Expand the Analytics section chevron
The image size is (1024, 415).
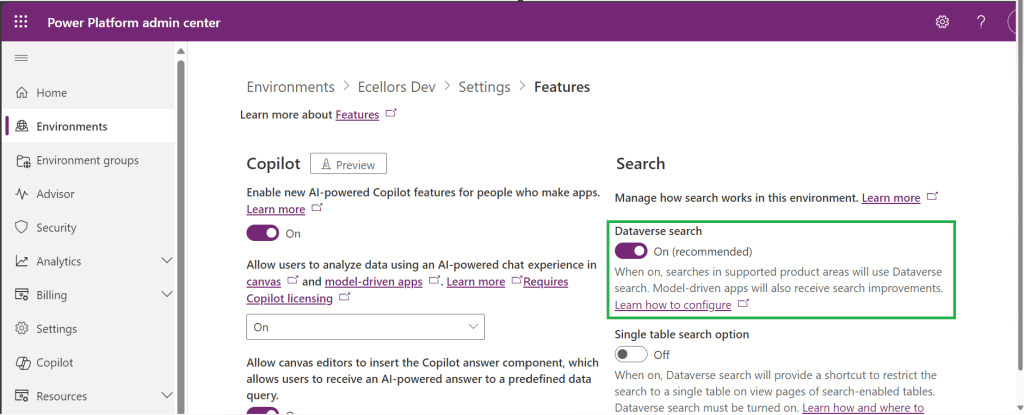coord(167,261)
